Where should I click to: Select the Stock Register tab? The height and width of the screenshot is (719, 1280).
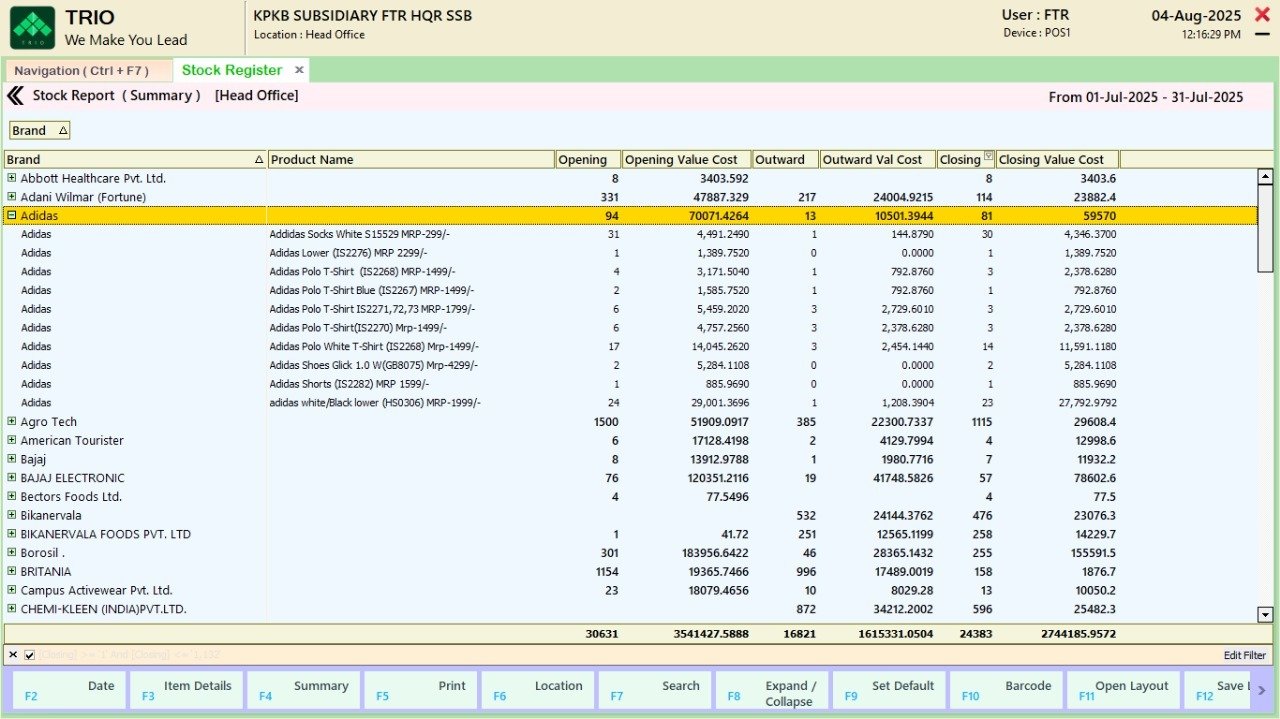tap(232, 70)
